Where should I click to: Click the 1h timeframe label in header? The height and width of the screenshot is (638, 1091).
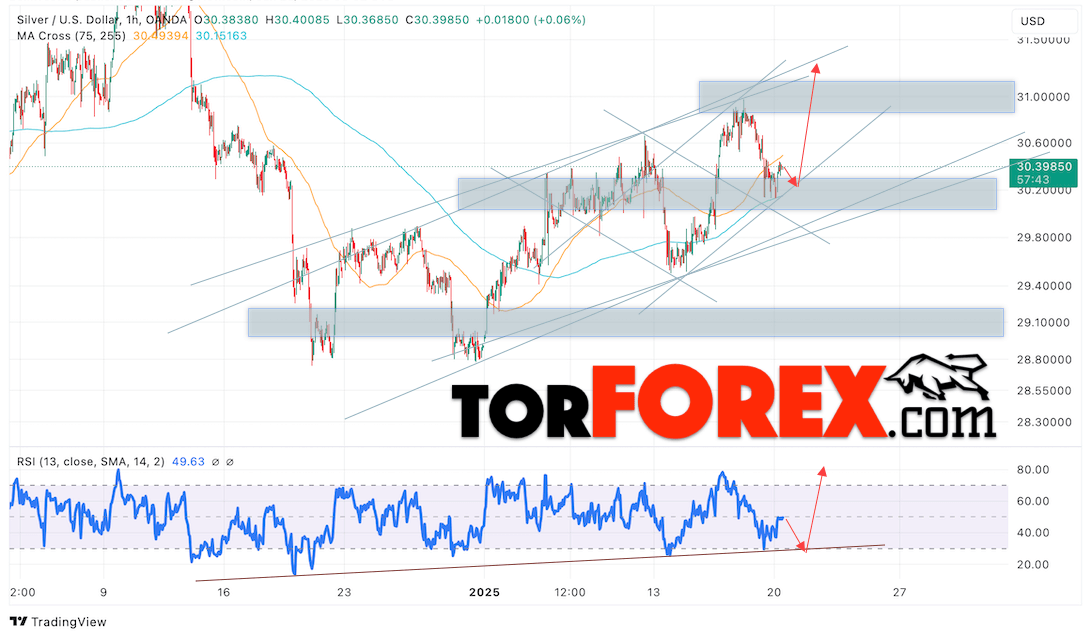(132, 20)
